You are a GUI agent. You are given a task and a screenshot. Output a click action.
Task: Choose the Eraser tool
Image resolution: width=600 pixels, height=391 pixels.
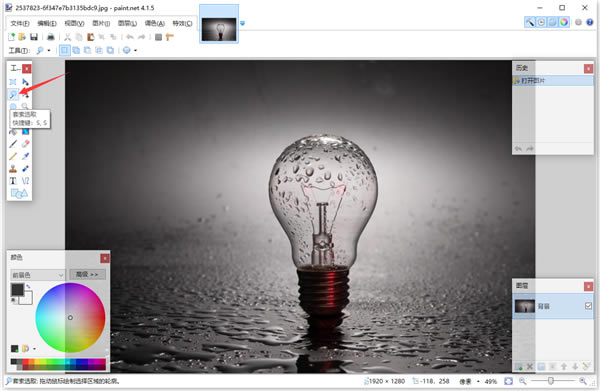pos(25,144)
